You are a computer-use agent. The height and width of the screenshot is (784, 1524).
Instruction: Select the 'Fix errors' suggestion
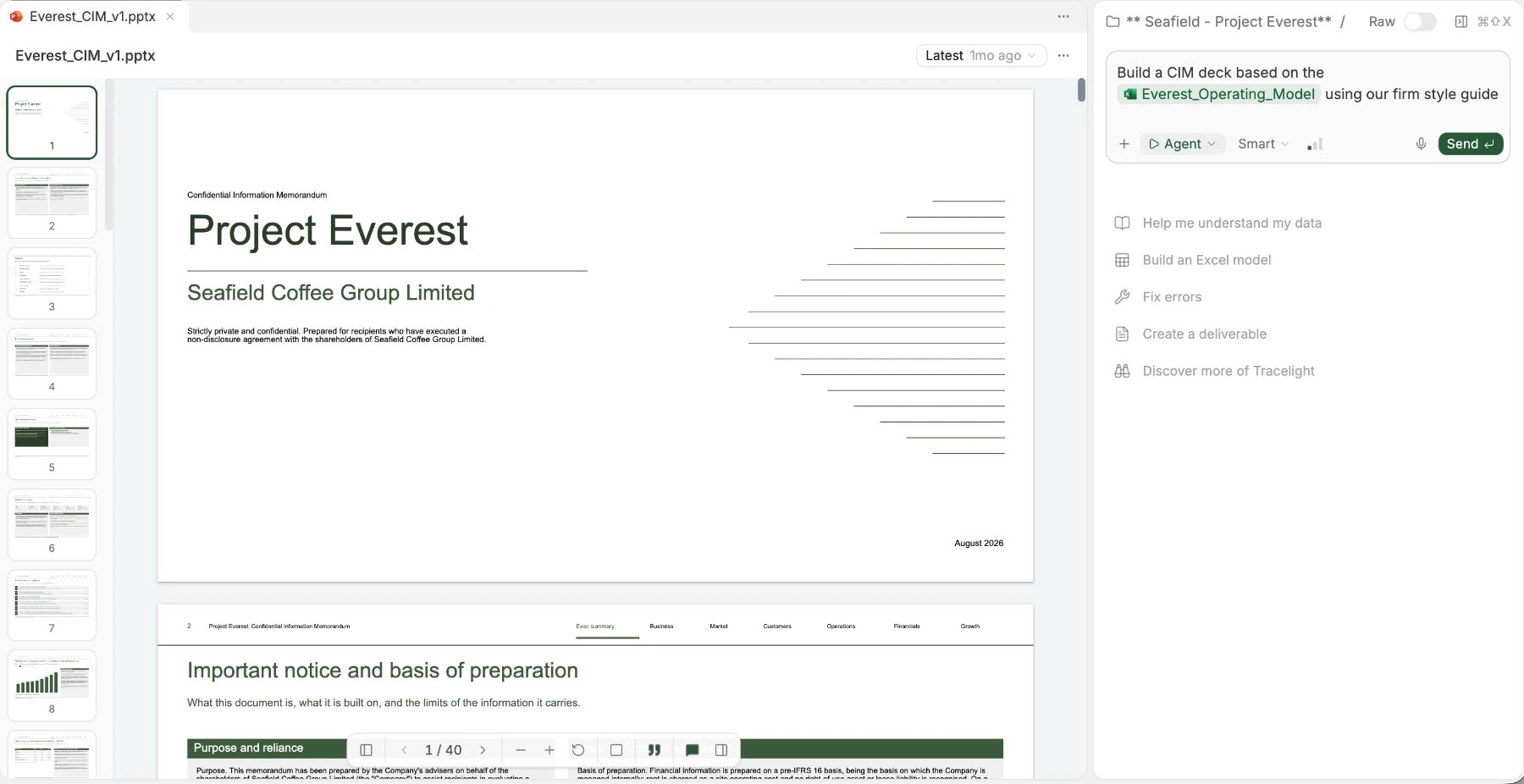[1172, 297]
